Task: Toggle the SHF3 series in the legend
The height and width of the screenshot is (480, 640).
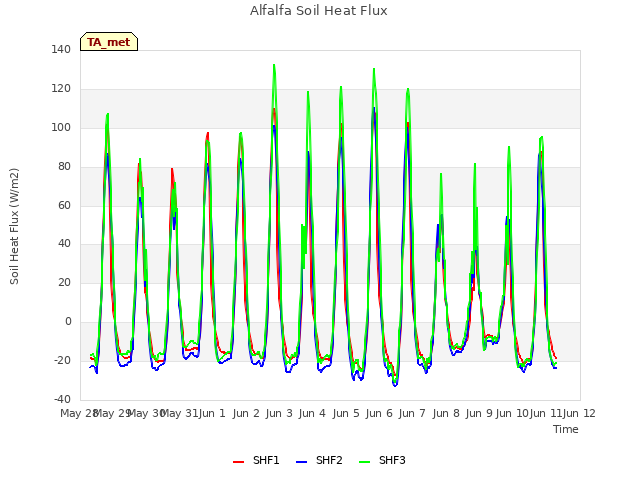Action: click(x=382, y=461)
